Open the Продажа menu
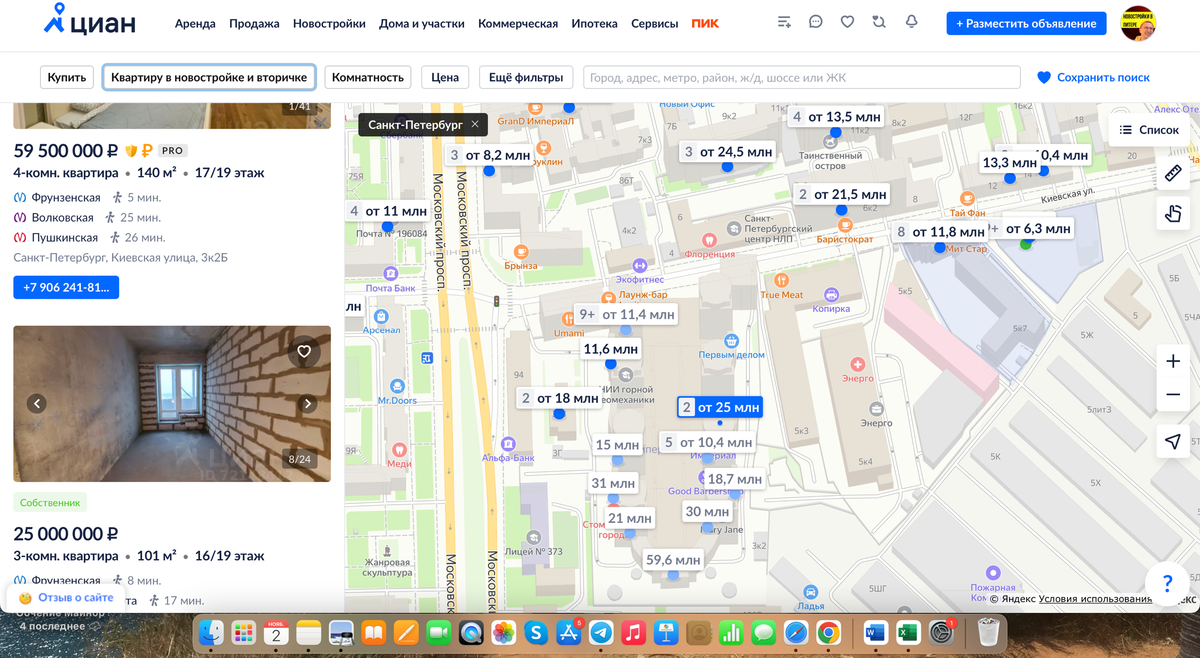 tap(254, 23)
